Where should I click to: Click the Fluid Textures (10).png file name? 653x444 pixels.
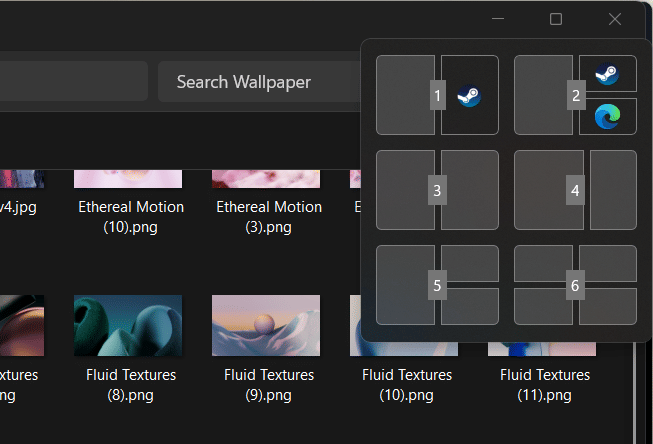[x=407, y=385]
